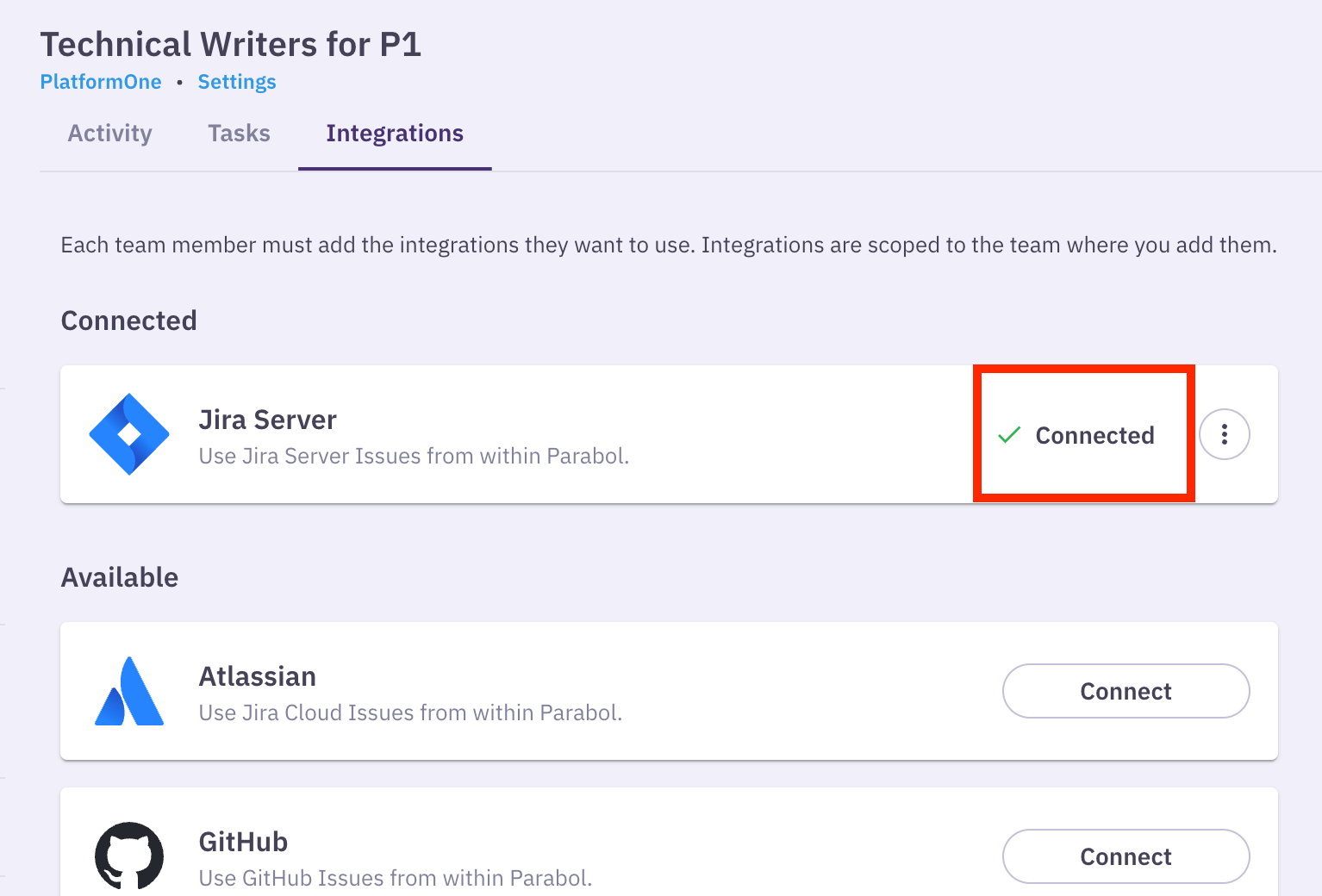Click the Available section heading
Screen dimensions: 1322x896
tap(120, 577)
